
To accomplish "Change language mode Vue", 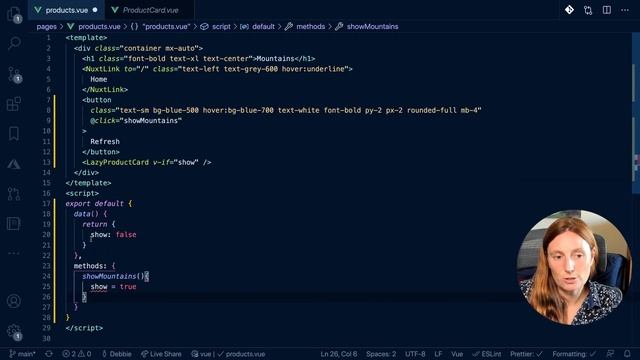I will click(x=457, y=354).
